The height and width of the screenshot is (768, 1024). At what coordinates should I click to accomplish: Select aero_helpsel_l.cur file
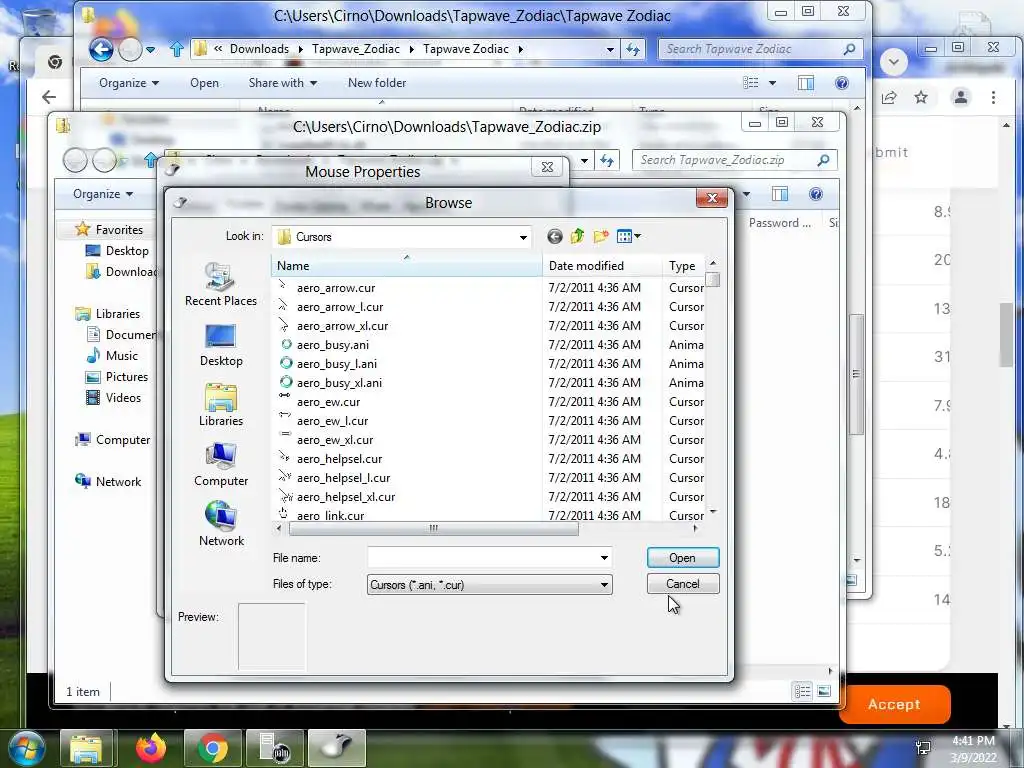[x=344, y=477]
